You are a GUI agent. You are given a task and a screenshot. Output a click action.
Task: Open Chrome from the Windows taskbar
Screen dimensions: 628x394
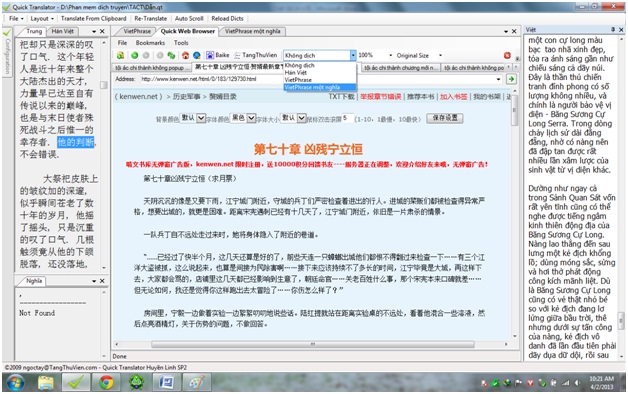(106, 383)
